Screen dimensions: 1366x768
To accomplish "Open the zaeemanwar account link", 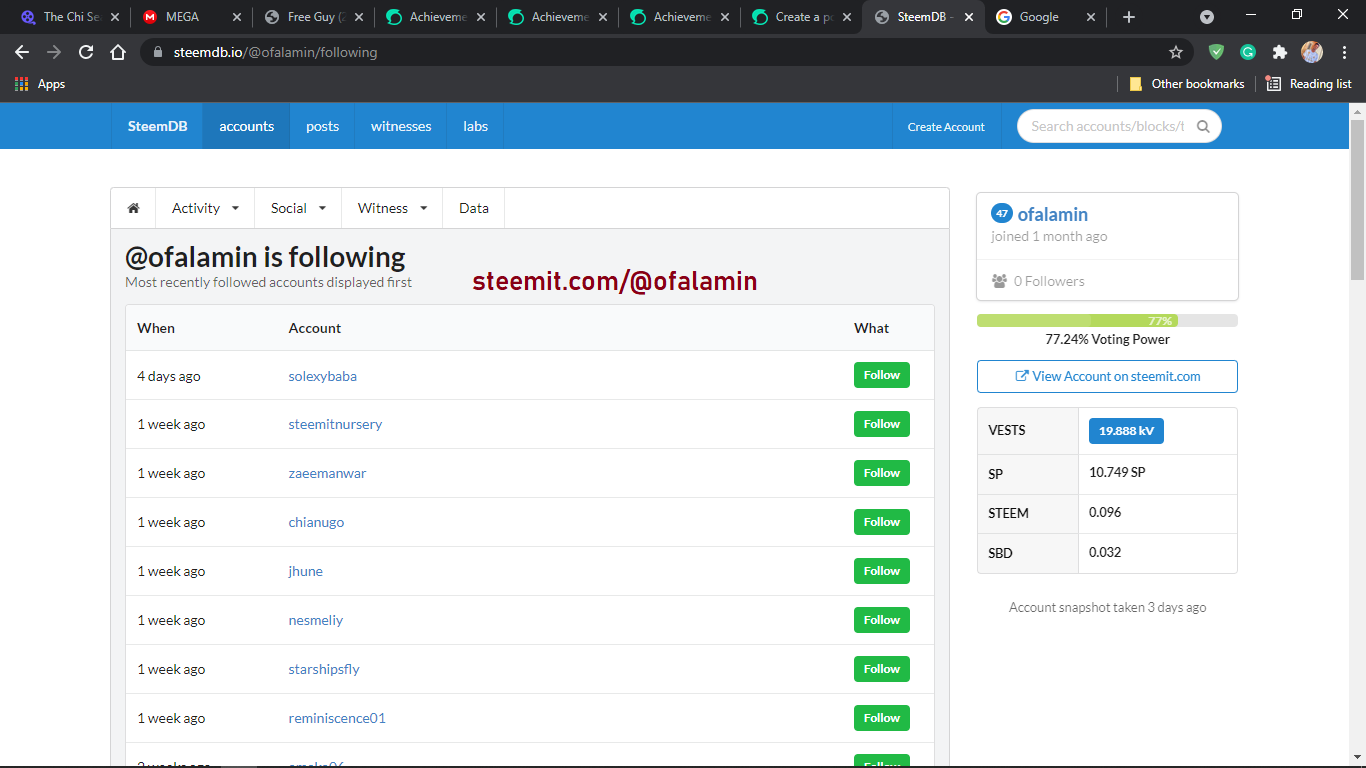I will pos(327,473).
